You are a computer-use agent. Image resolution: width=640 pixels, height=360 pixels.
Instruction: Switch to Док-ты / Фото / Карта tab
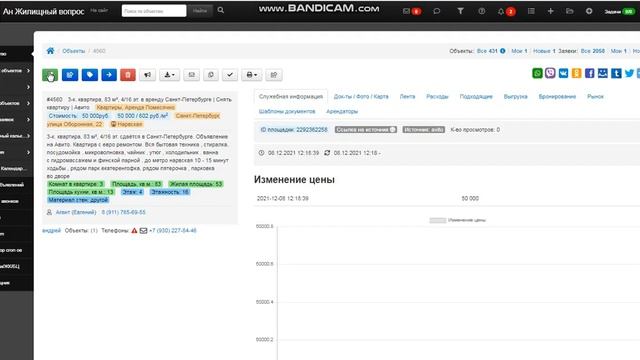pos(361,97)
